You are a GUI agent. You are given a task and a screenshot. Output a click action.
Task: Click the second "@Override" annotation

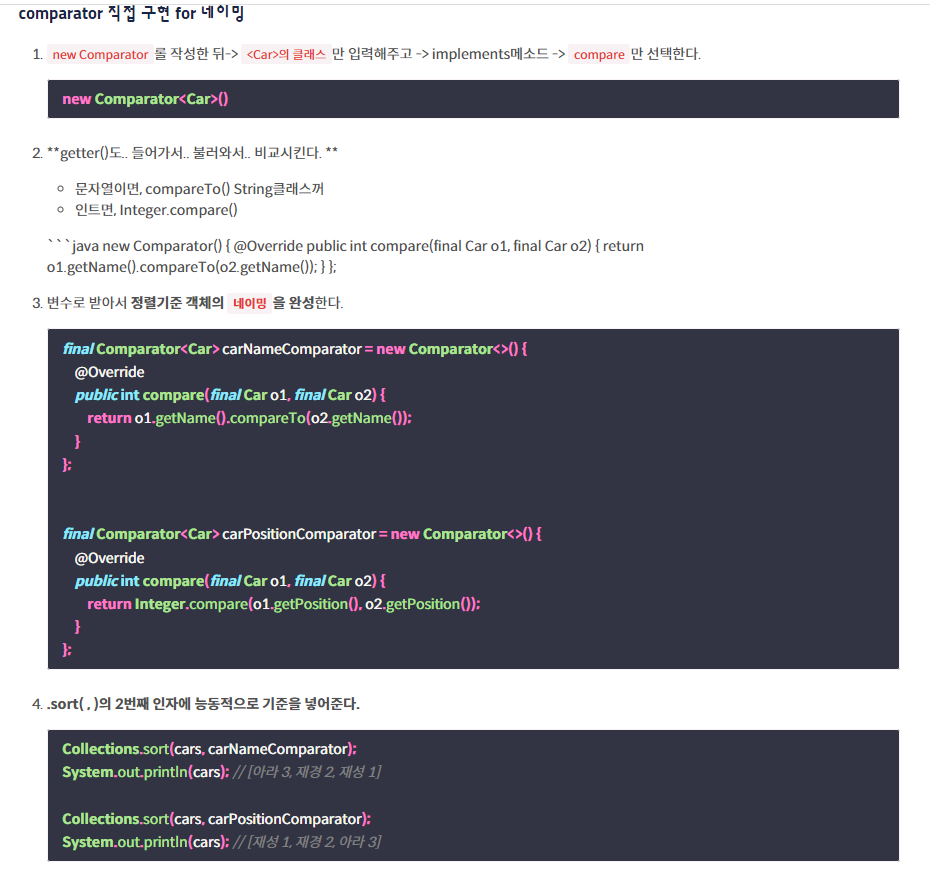point(110,558)
